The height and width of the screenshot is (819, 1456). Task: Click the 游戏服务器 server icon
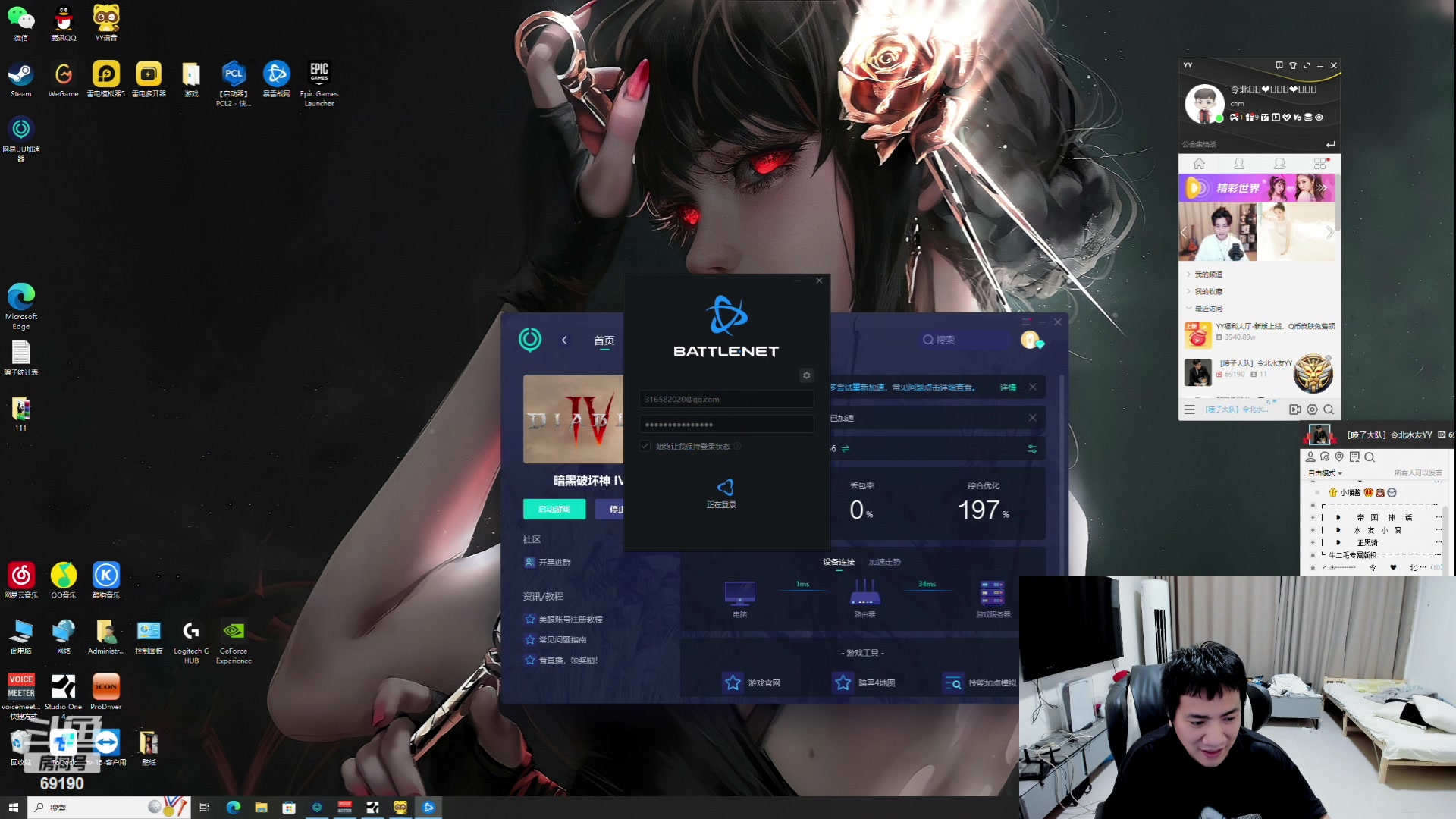(x=992, y=593)
